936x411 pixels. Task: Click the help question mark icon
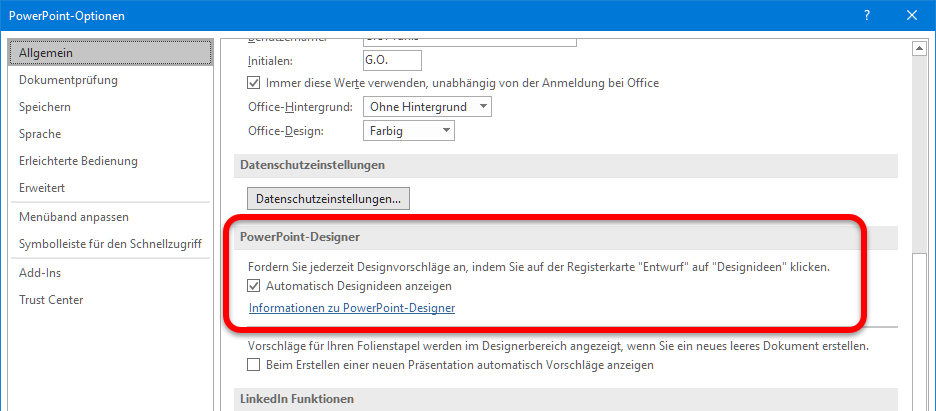[867, 16]
